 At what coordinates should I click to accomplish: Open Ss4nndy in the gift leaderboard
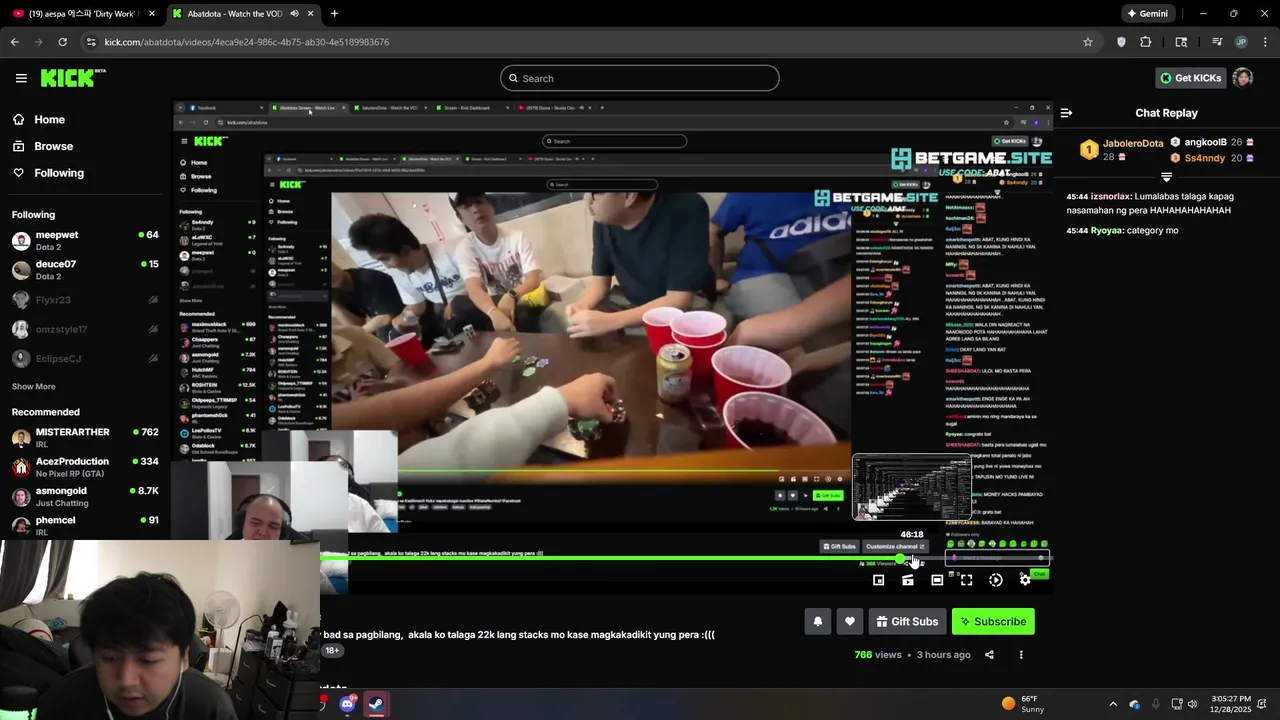coord(1205,158)
